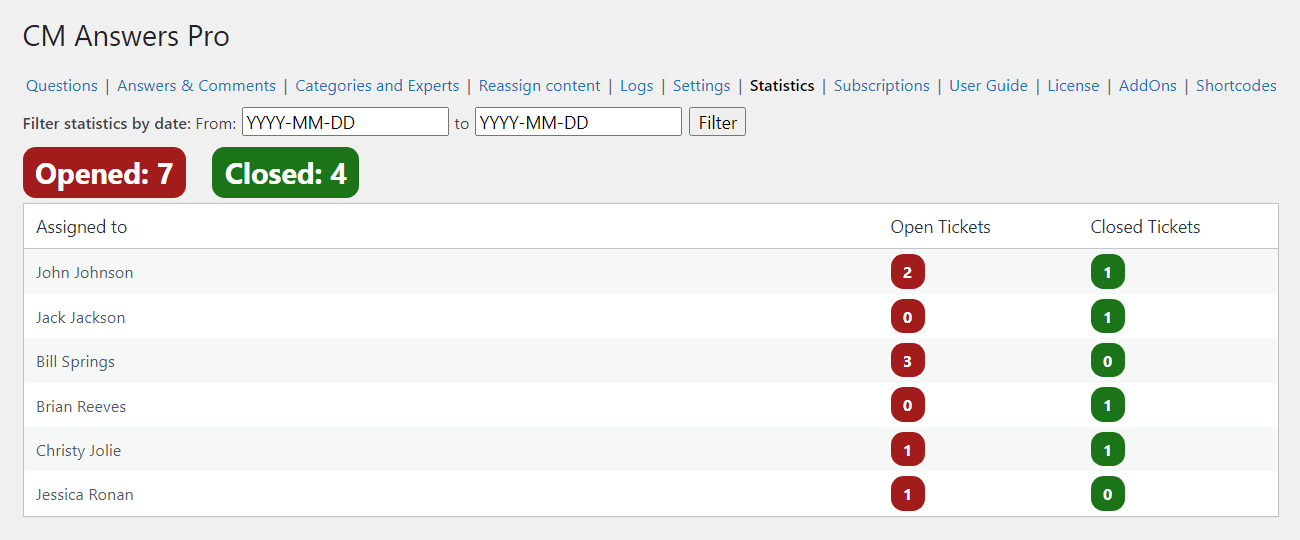Open the User Guide link
The height and width of the screenshot is (540, 1300).
click(x=988, y=86)
